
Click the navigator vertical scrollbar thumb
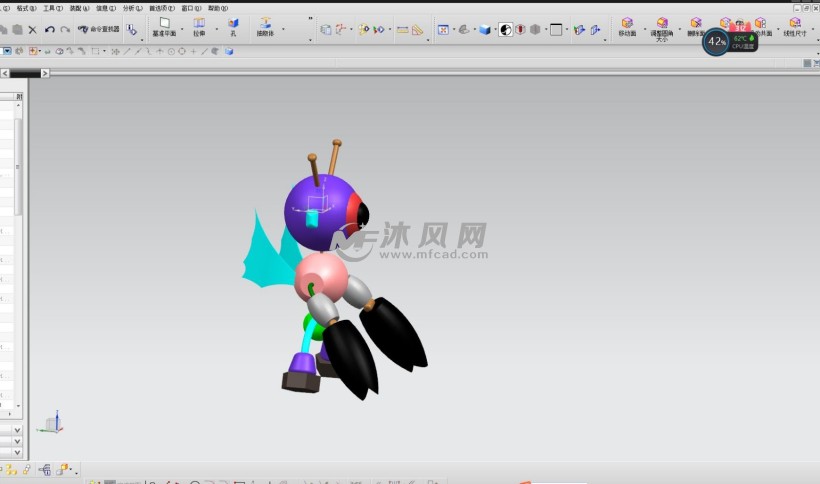coord(18,167)
